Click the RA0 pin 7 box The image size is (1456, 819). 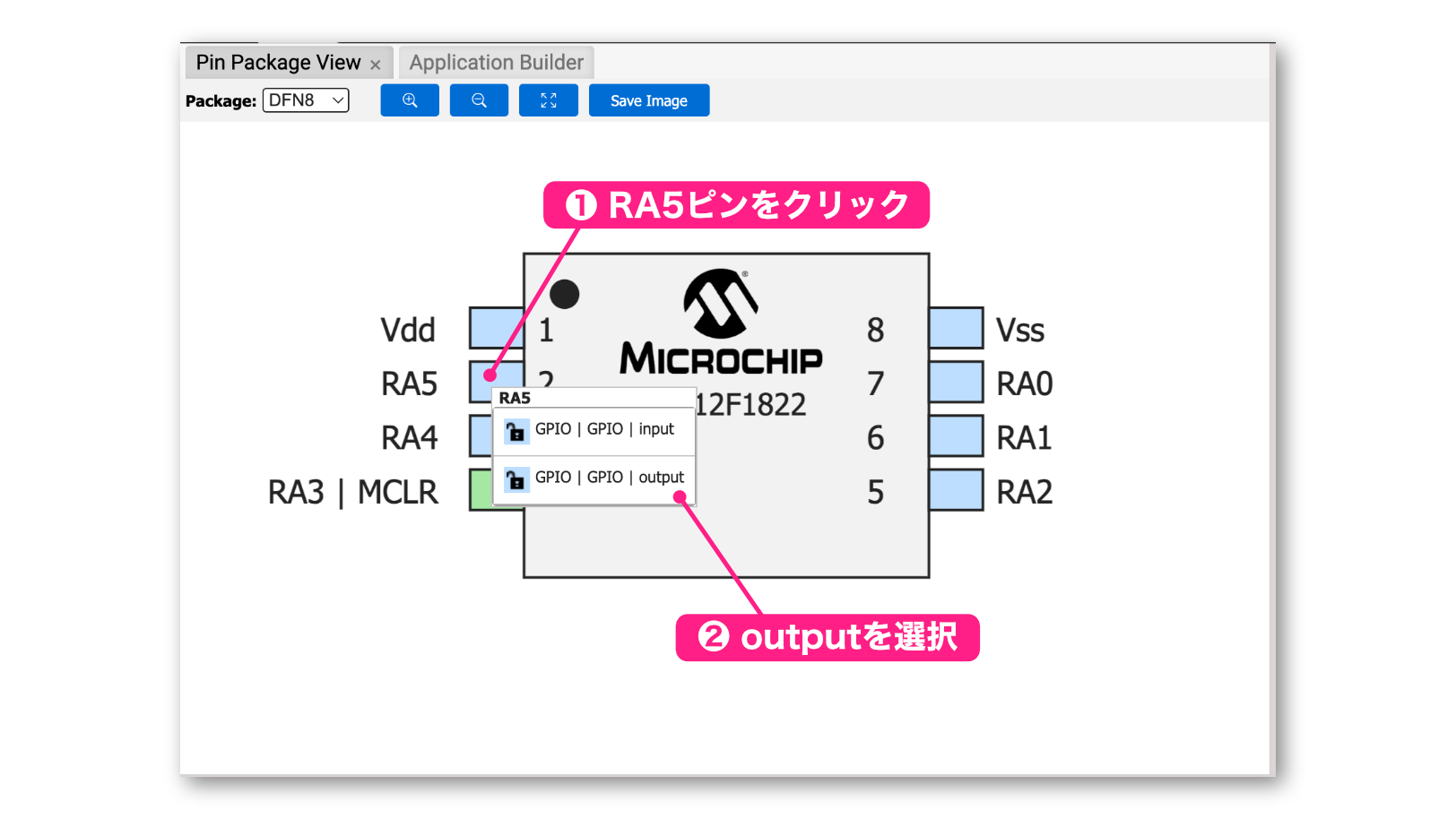click(957, 383)
